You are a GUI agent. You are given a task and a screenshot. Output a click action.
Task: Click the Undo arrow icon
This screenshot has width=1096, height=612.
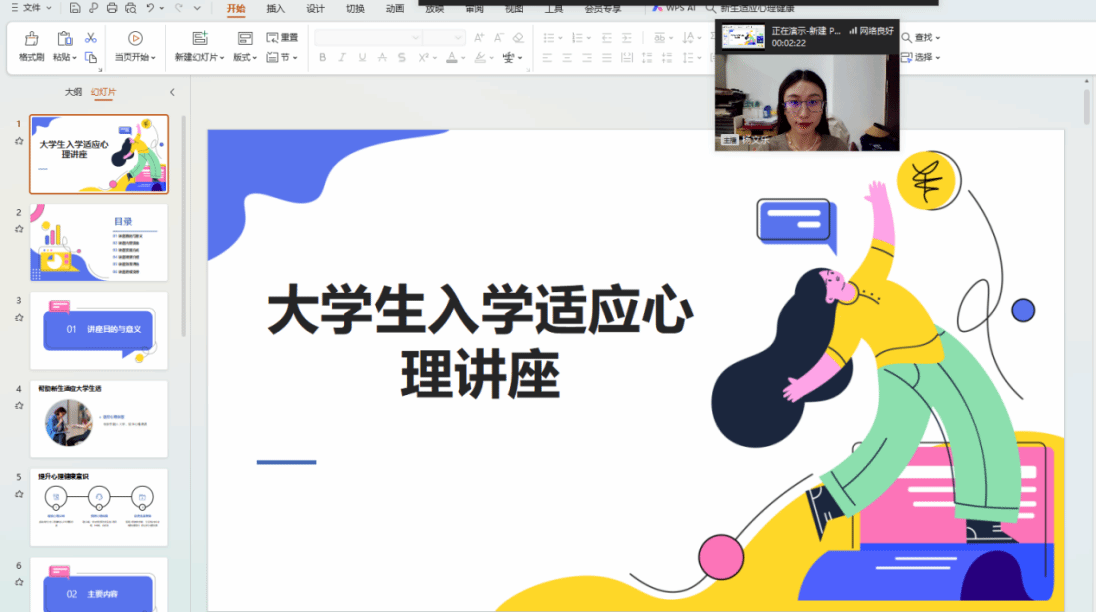150,9
